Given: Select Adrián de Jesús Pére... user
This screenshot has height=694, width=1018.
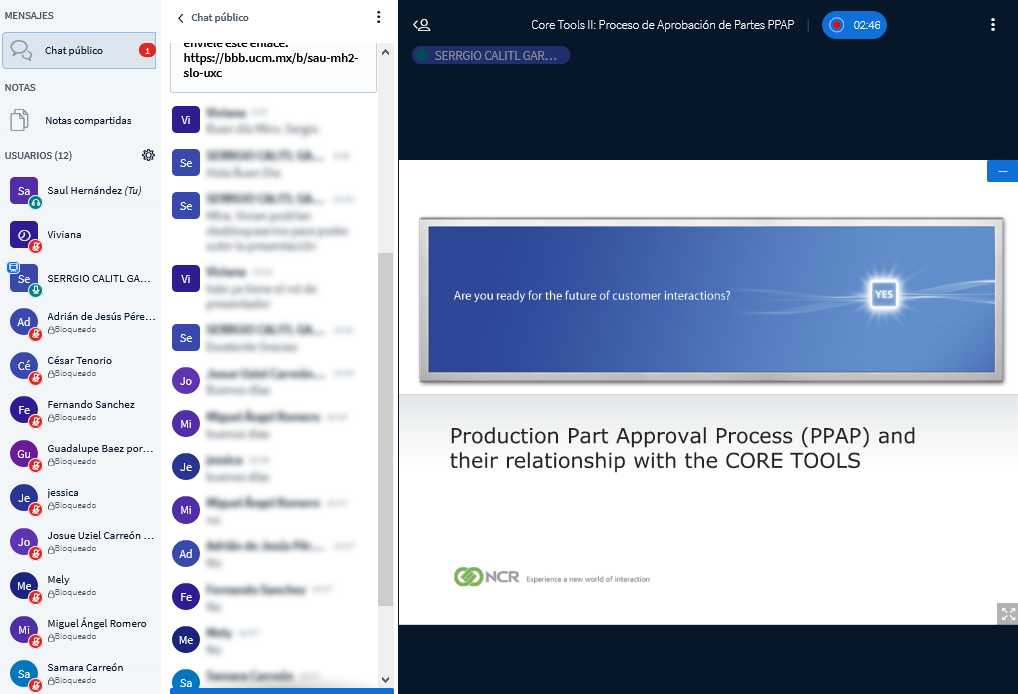Looking at the screenshot, I should 81,323.
